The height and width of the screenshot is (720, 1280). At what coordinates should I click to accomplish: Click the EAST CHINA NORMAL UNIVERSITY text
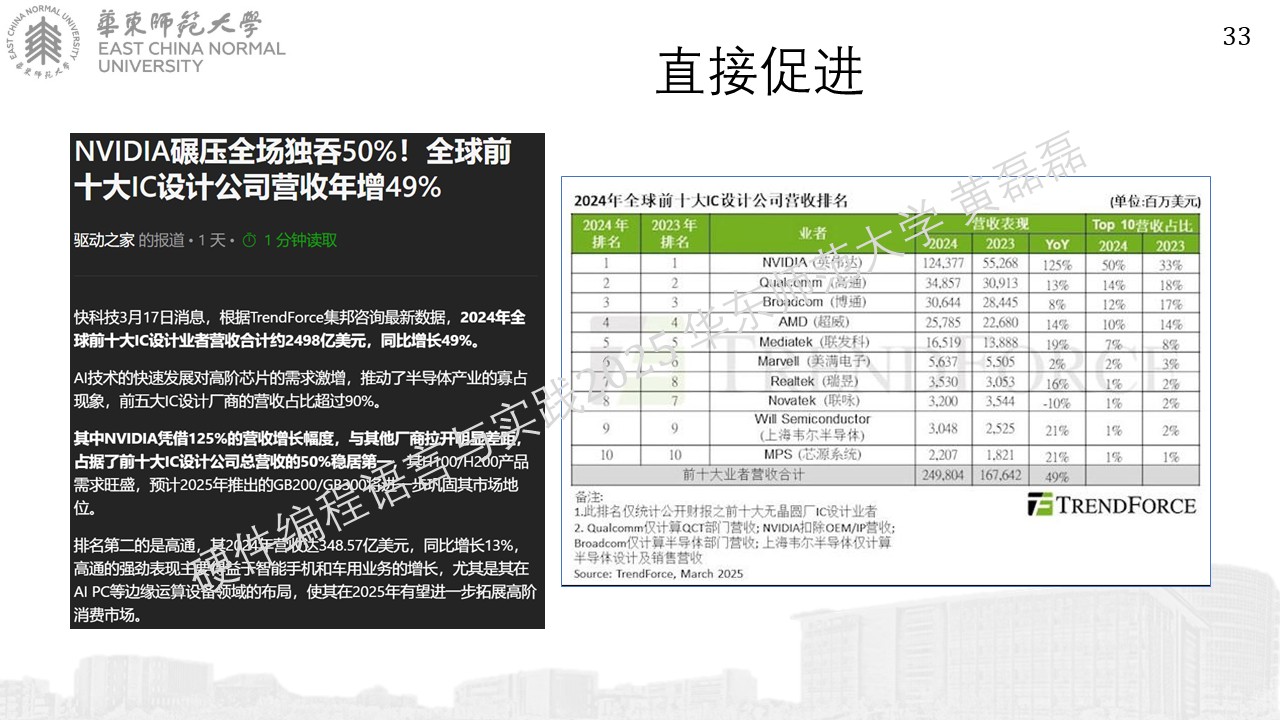[x=191, y=56]
